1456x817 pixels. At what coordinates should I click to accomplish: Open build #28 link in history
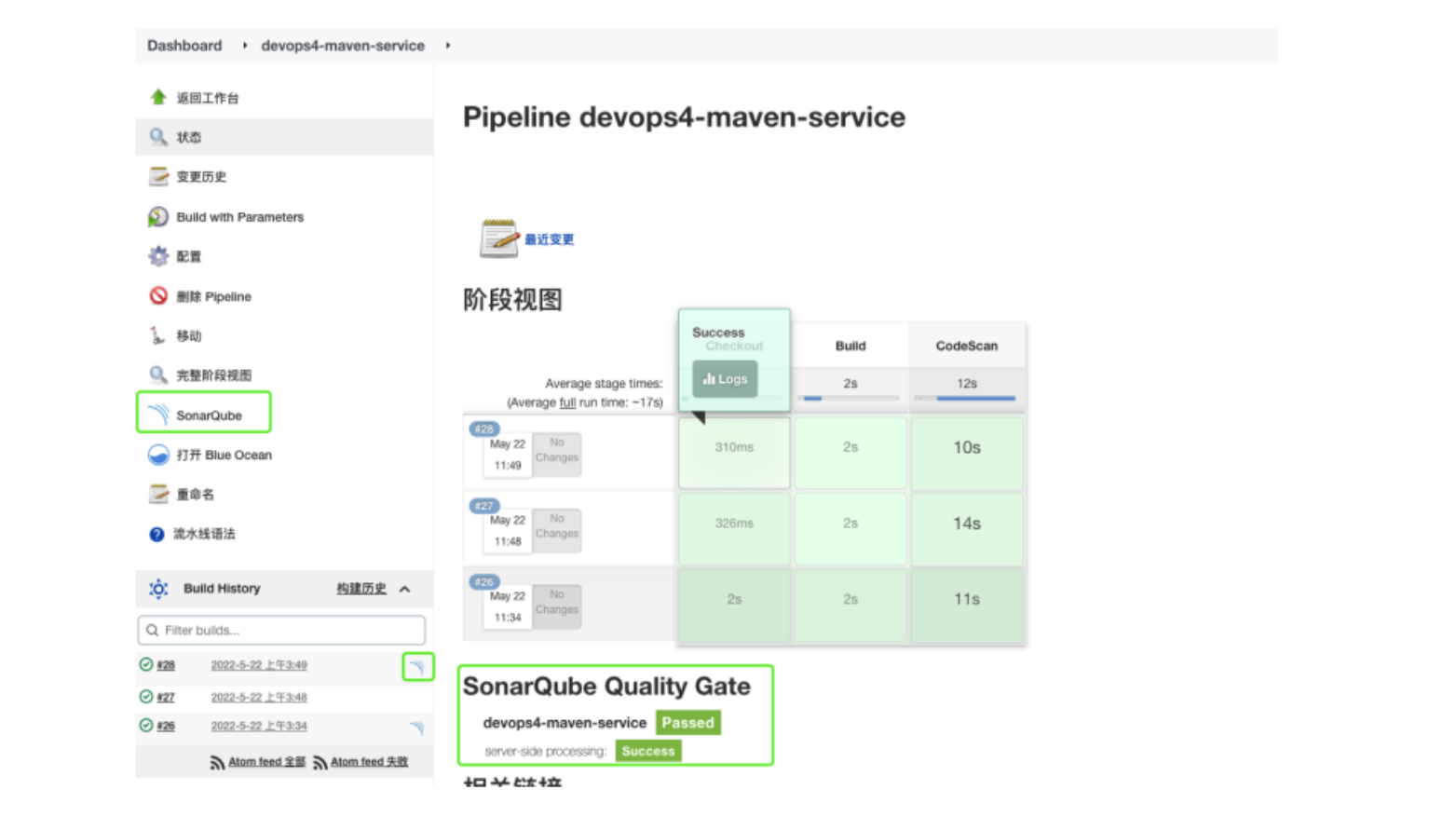(166, 665)
